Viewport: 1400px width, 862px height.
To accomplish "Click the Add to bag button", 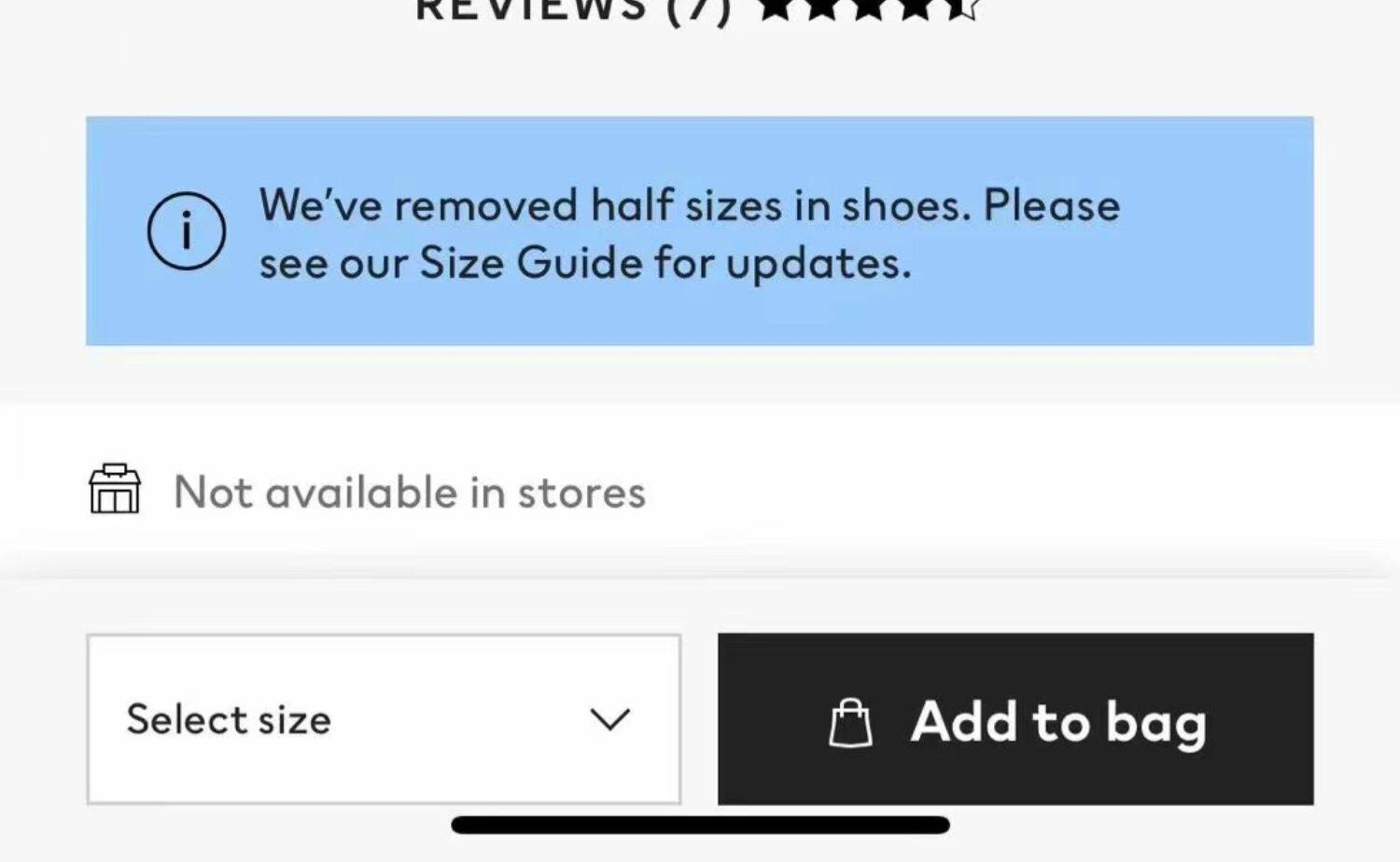I will tap(1015, 719).
